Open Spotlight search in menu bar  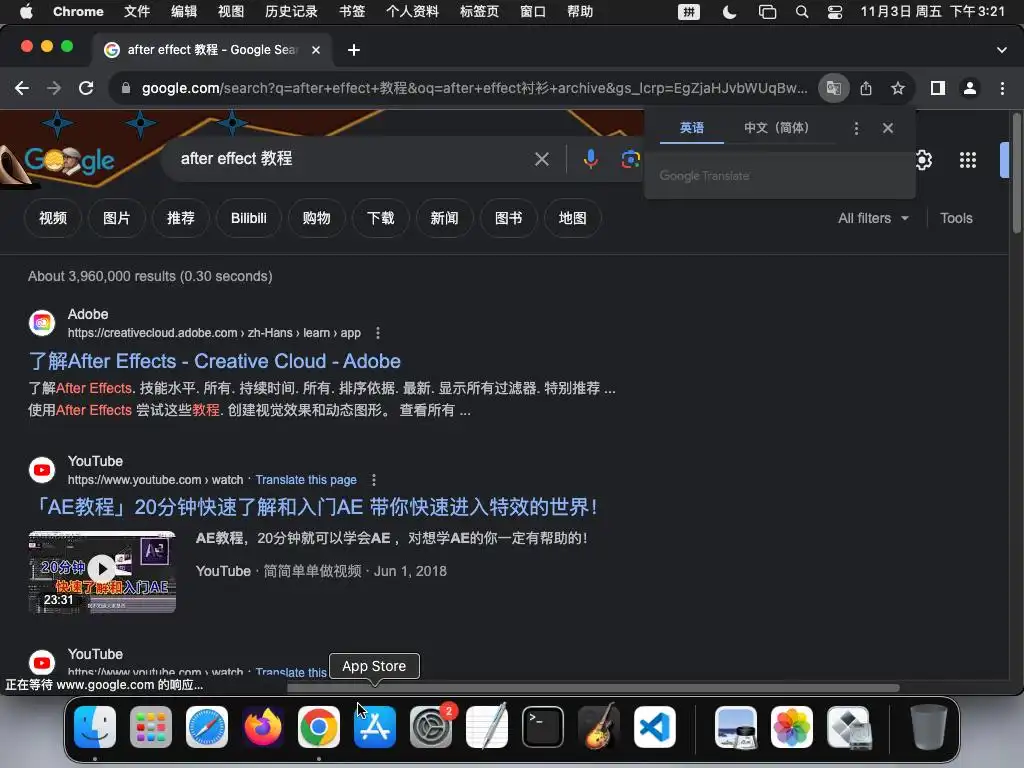[802, 12]
